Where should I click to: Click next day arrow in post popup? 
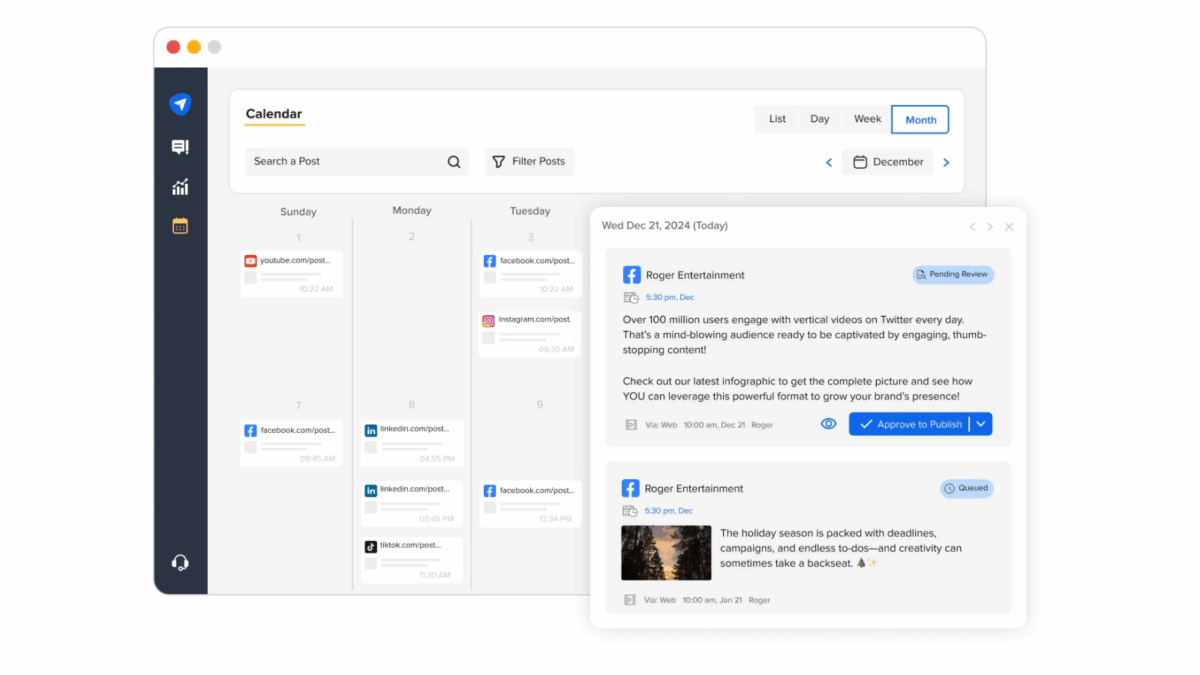pyautogui.click(x=990, y=227)
